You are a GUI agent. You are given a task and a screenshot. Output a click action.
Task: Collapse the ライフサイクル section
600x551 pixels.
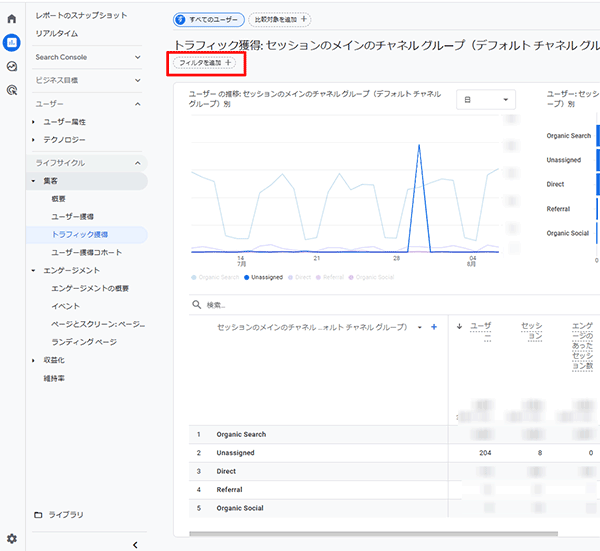click(137, 162)
